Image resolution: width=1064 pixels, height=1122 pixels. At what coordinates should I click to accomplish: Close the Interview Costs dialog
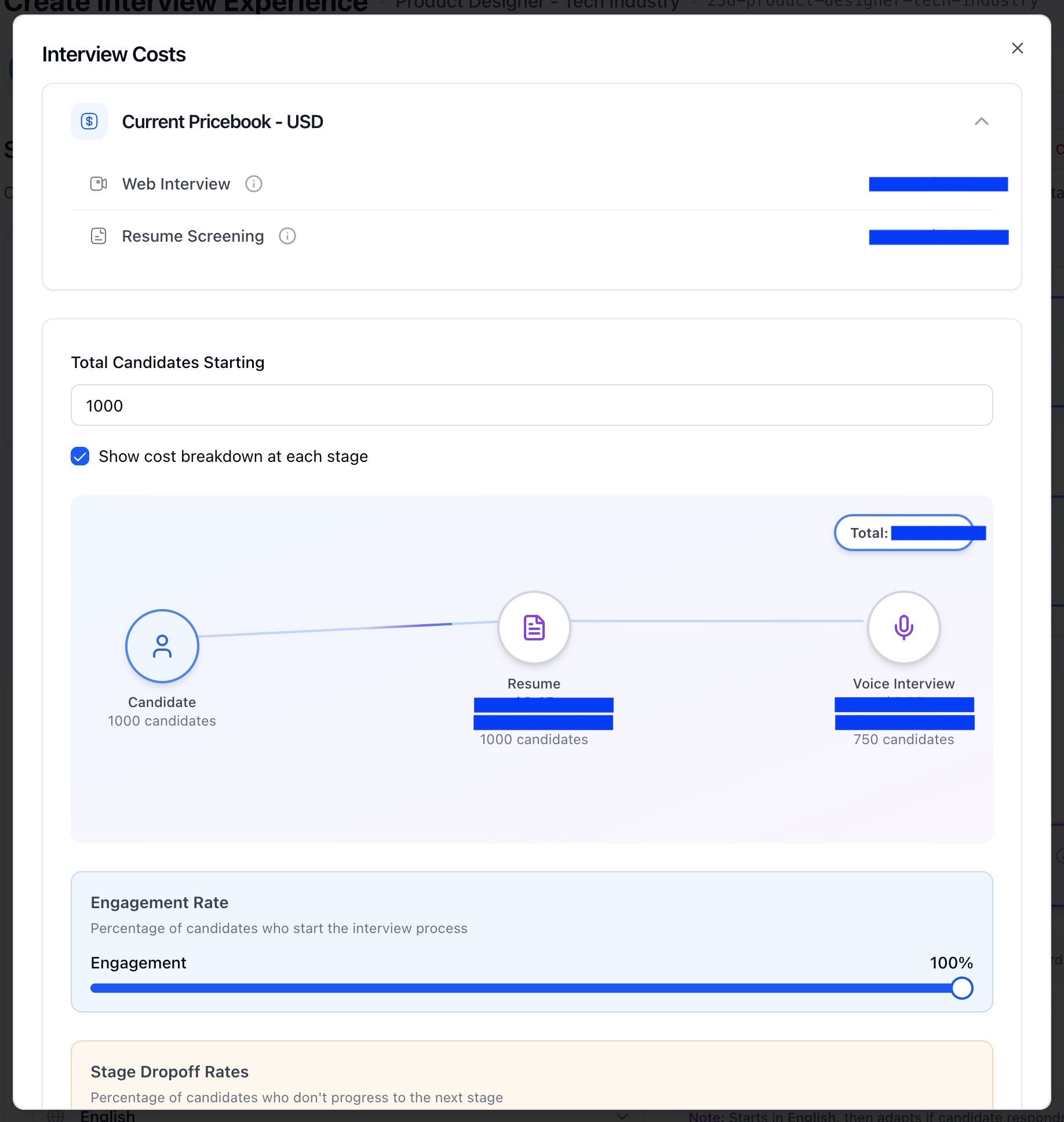point(1017,48)
